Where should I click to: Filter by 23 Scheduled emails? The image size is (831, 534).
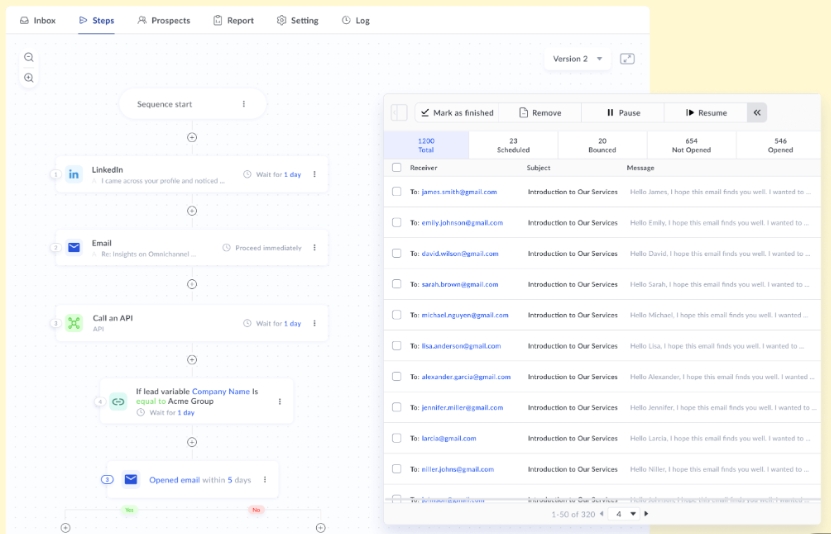[513, 145]
